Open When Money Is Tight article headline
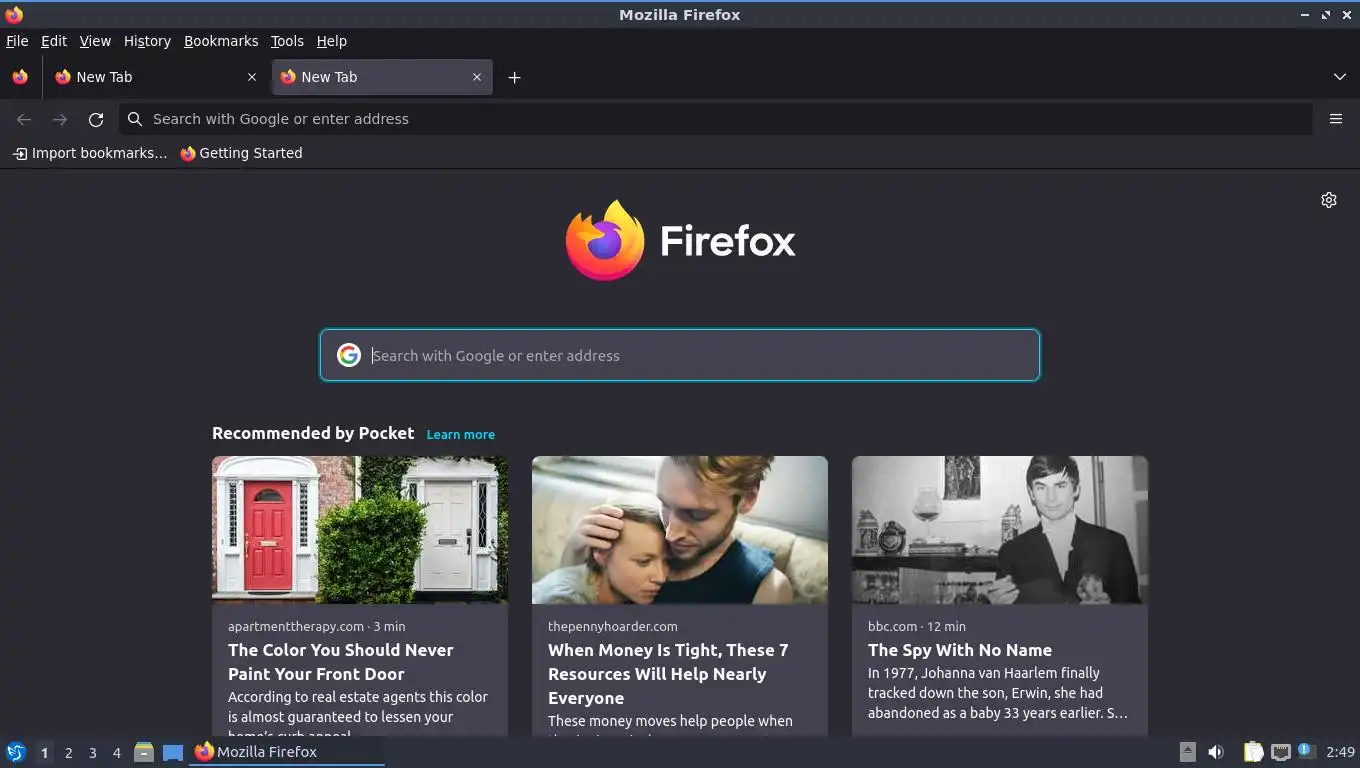 pos(668,674)
